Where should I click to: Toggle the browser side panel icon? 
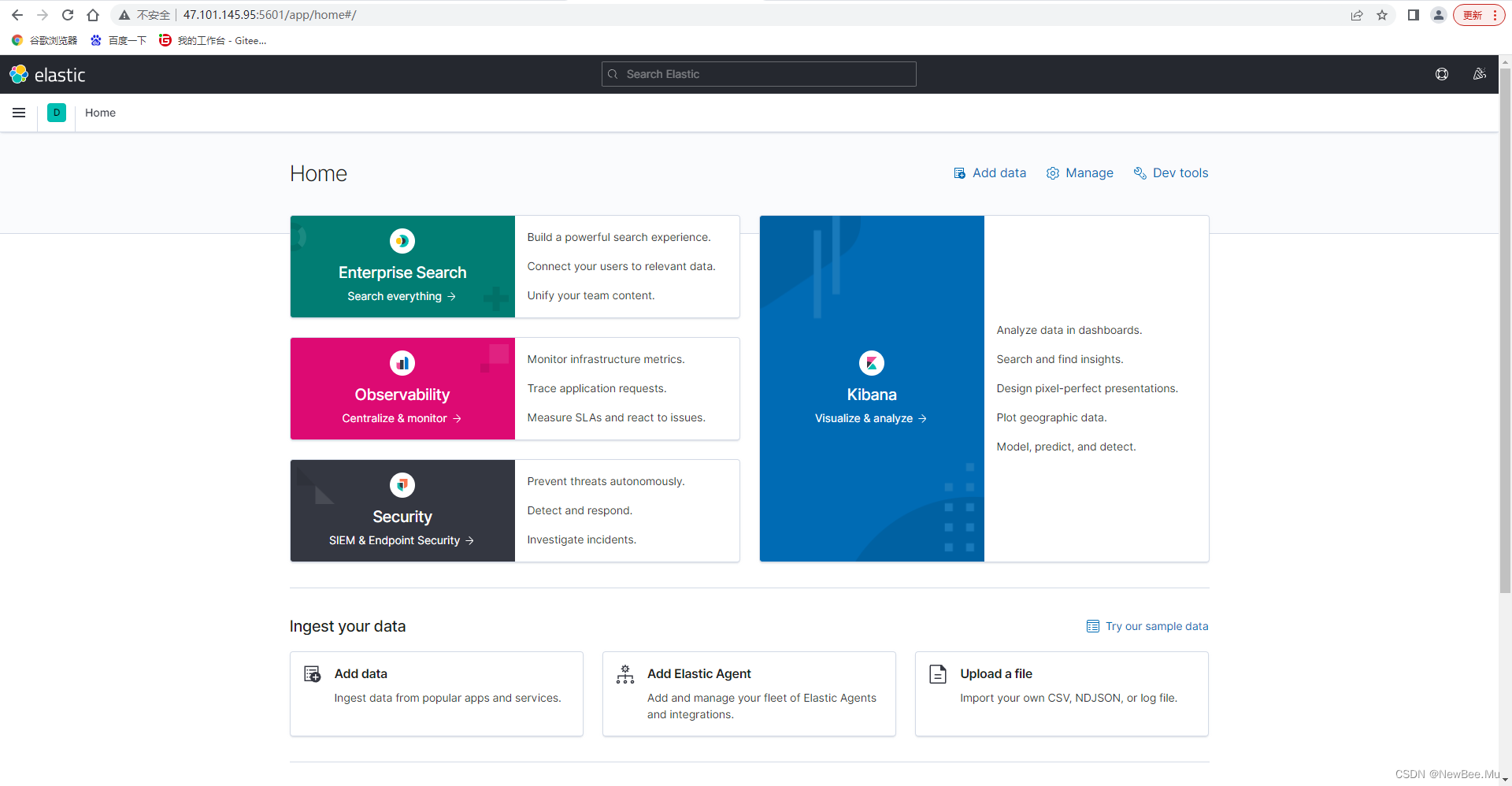[1414, 15]
